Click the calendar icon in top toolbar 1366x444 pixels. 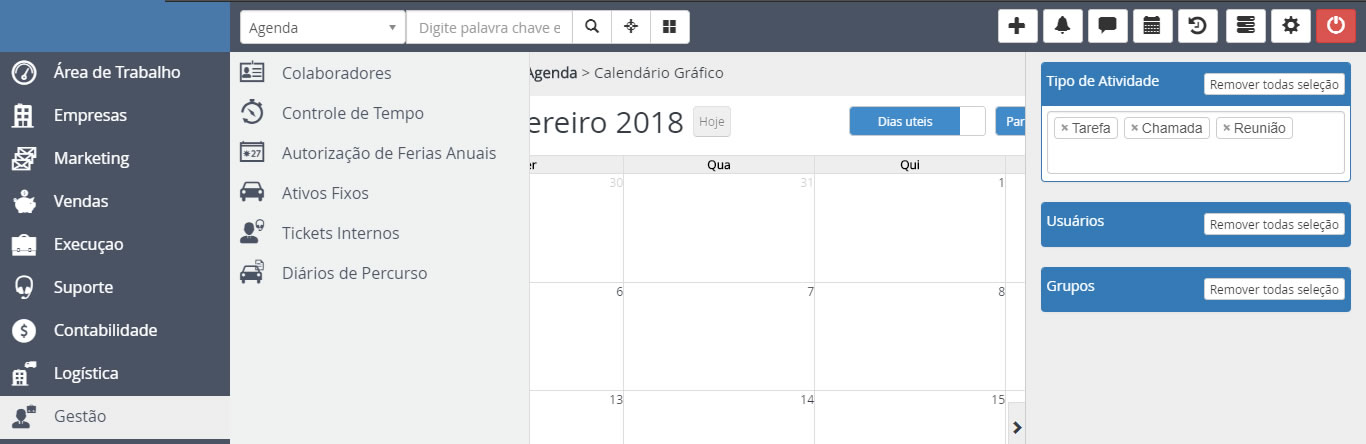tap(1152, 27)
